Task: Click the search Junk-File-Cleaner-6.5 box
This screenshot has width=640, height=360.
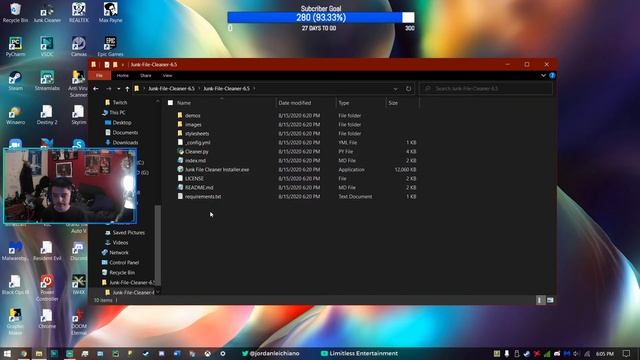Action: pos(486,89)
